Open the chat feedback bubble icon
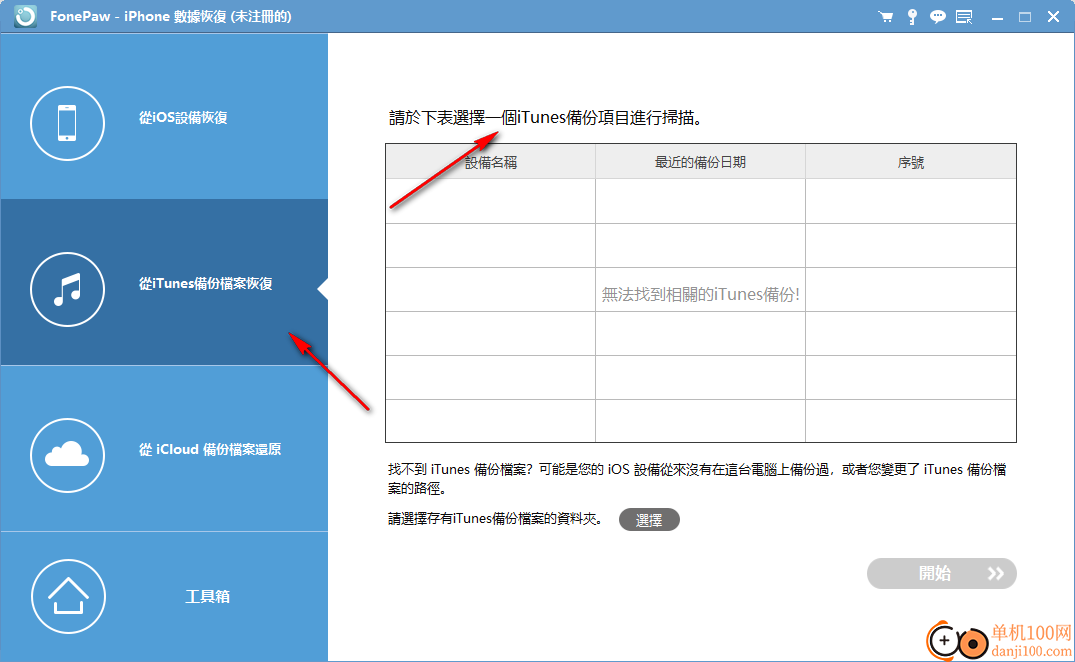Image resolution: width=1075 pixels, height=662 pixels. tap(937, 17)
